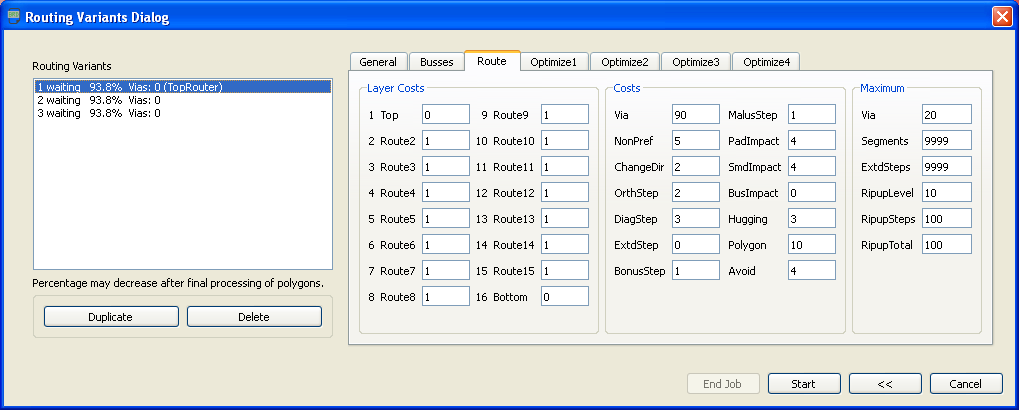This screenshot has width=1019, height=410.
Task: Click the RipupLevel field
Action: (947, 193)
